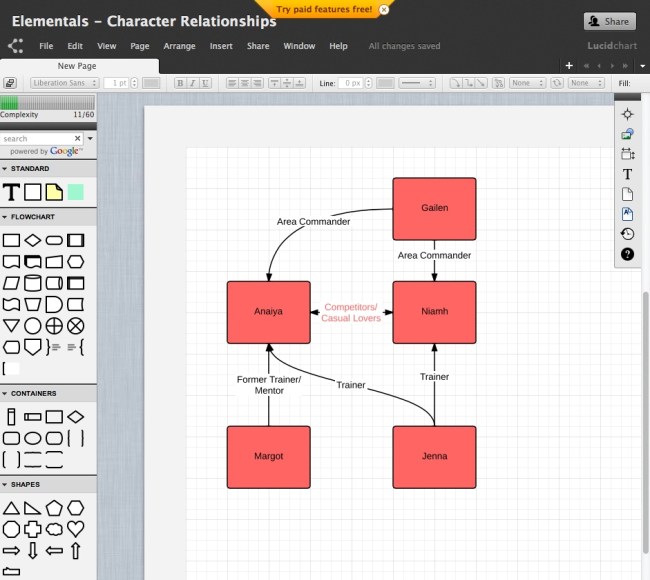Toggle underline text formatting
The image size is (650, 580).
click(205, 83)
